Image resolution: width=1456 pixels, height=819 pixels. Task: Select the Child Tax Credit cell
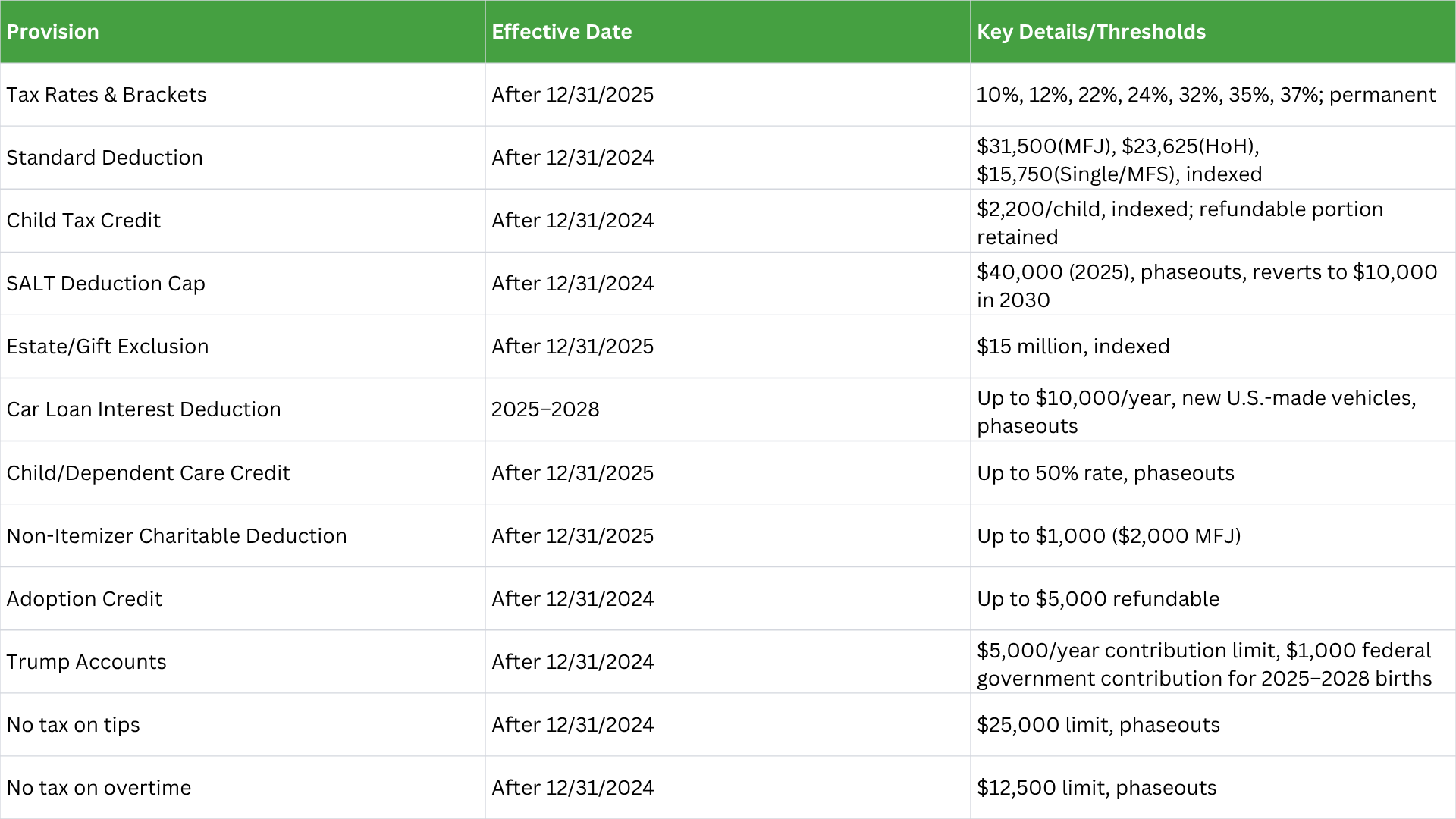[243, 221]
